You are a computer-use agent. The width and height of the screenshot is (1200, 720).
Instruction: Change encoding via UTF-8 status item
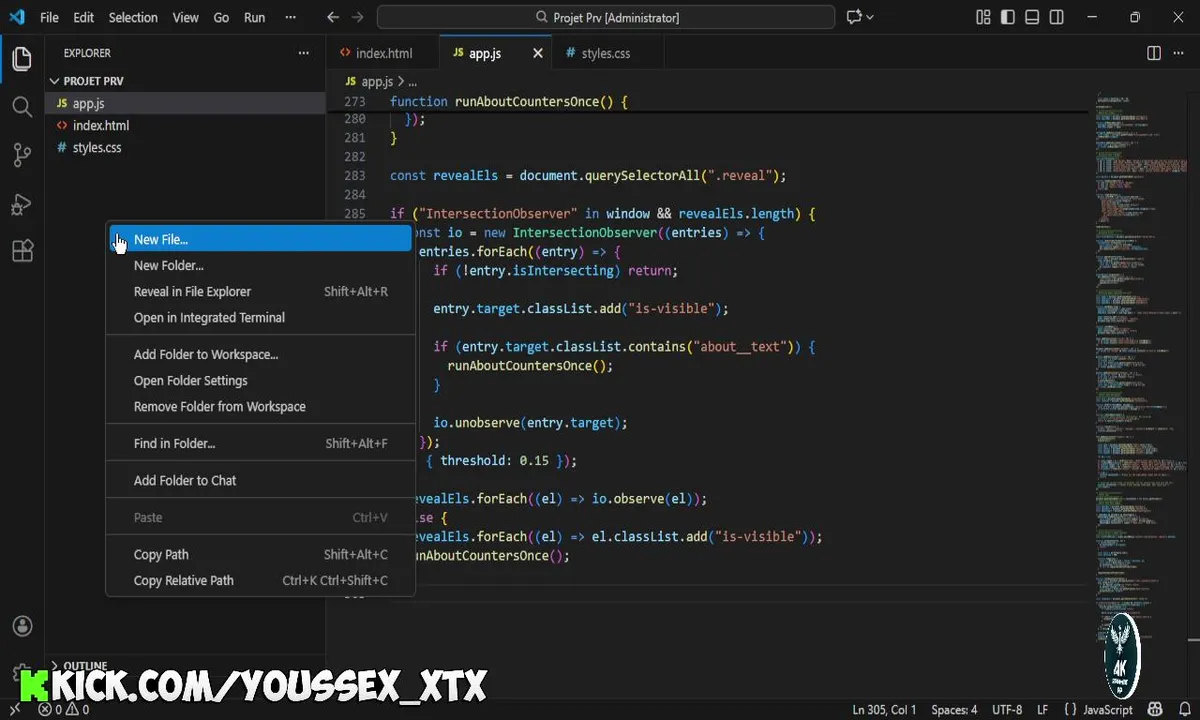click(x=1007, y=709)
